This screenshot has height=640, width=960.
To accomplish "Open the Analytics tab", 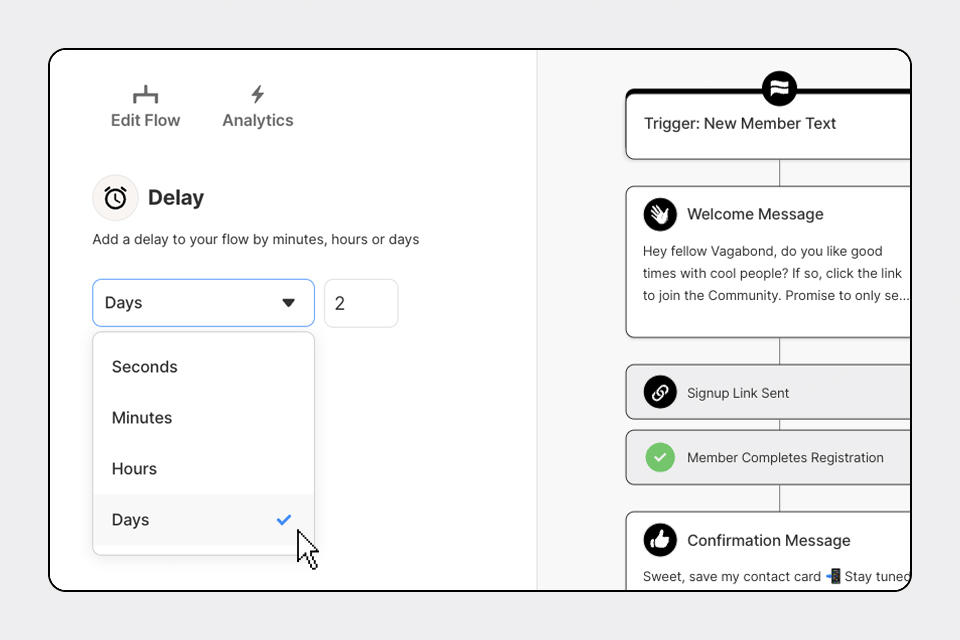I will (258, 120).
